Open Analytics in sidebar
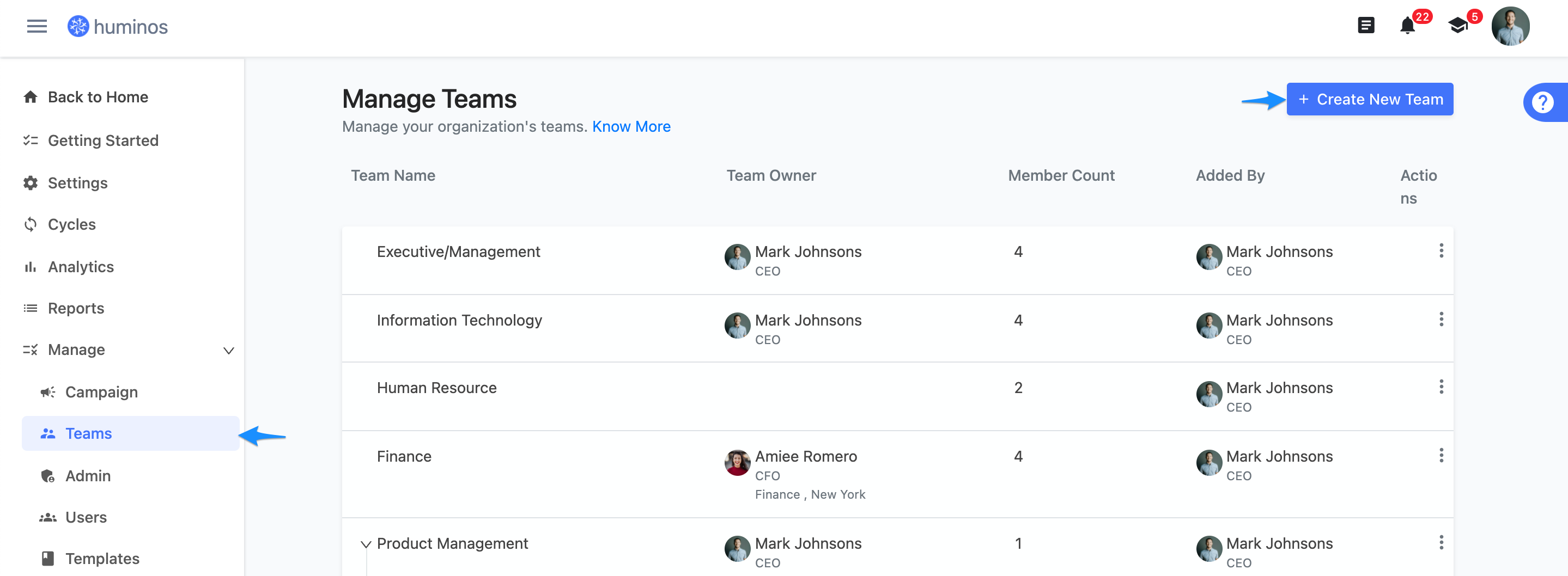The image size is (1568, 576). click(x=80, y=267)
